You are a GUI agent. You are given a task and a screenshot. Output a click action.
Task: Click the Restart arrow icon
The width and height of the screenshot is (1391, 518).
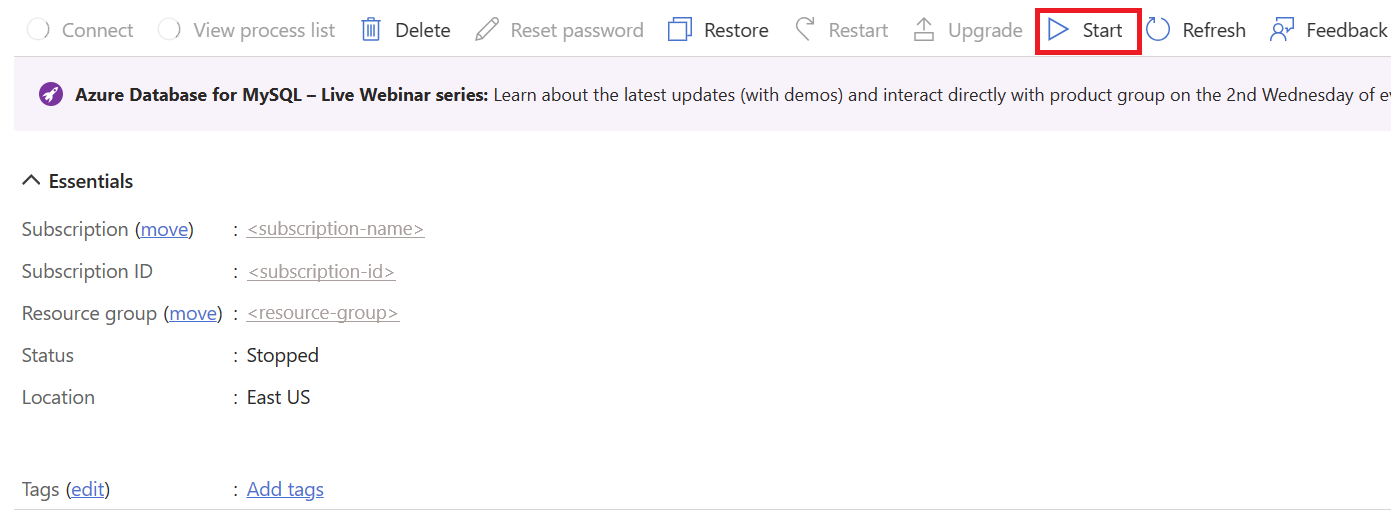pyautogui.click(x=805, y=30)
